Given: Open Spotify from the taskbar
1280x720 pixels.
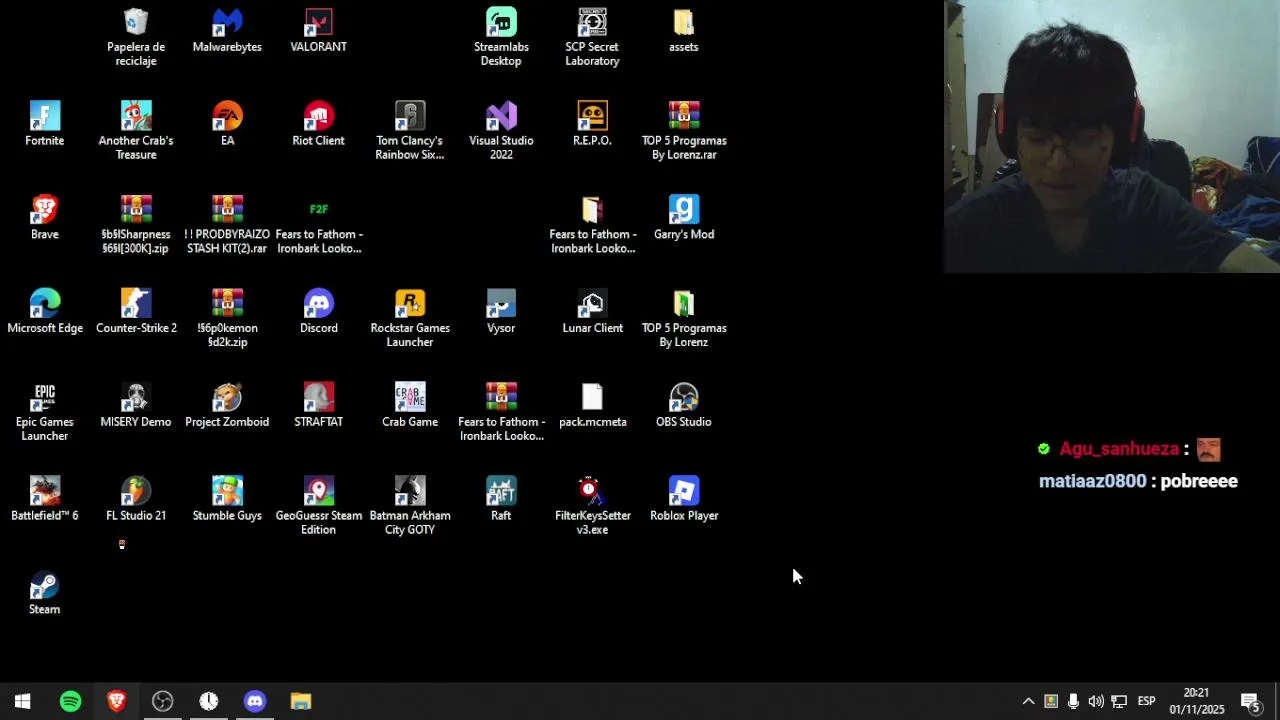Looking at the screenshot, I should pyautogui.click(x=70, y=702).
